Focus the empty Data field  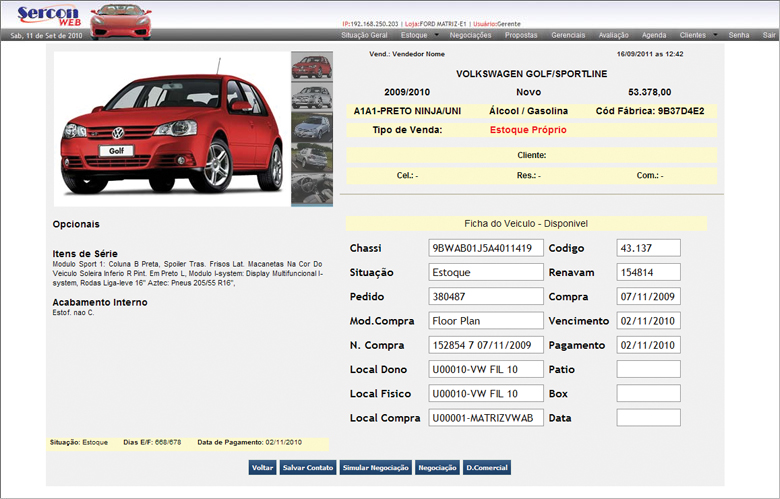pyautogui.click(x=649, y=418)
